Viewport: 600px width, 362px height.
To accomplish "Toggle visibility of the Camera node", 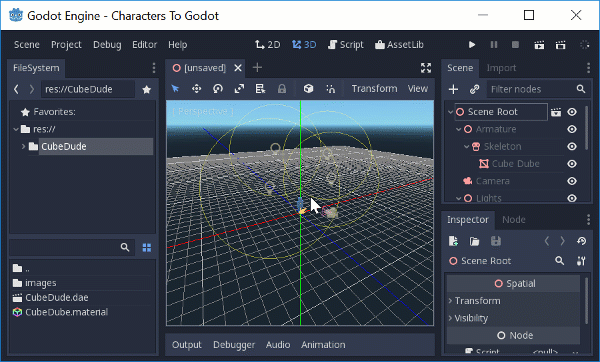I will point(572,181).
